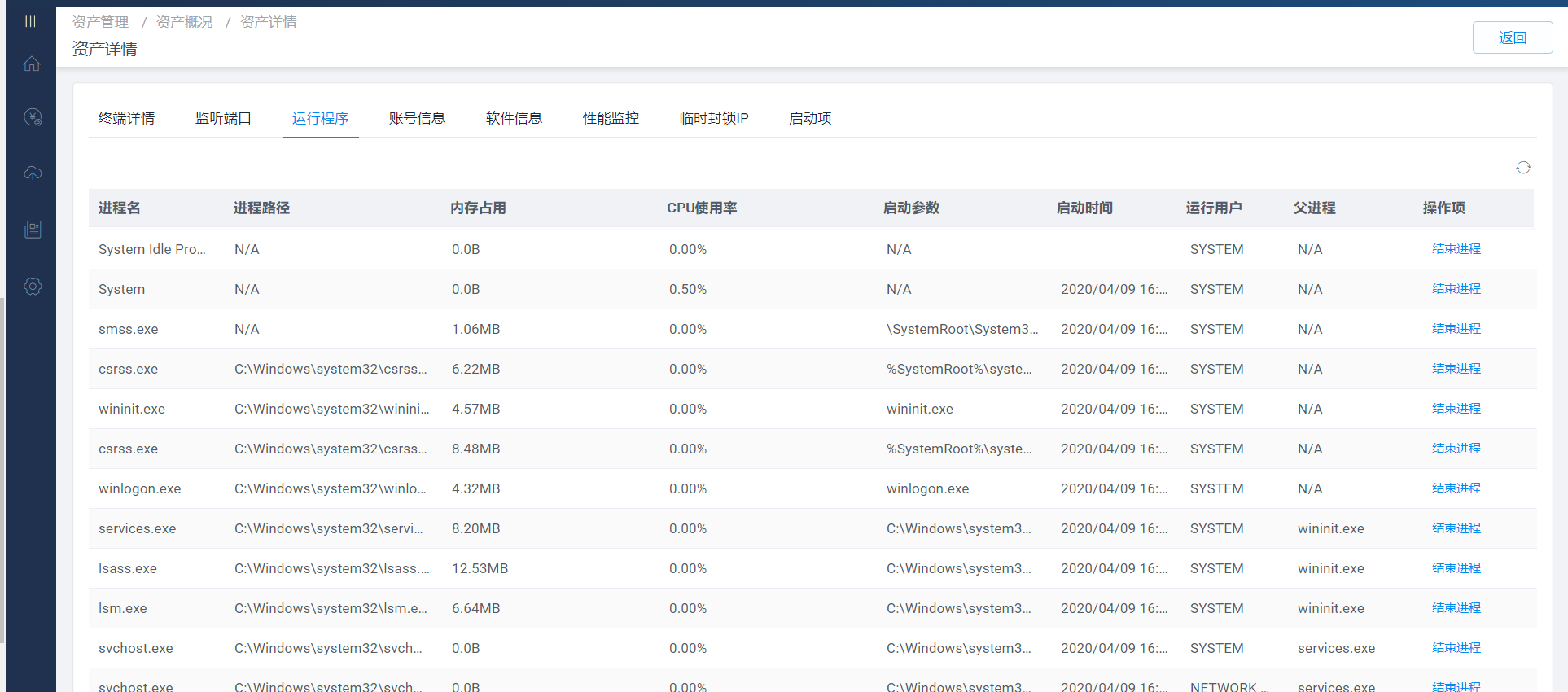The image size is (1568, 692).
Task: Go to 资产管理 breadcrumb
Action: point(100,22)
